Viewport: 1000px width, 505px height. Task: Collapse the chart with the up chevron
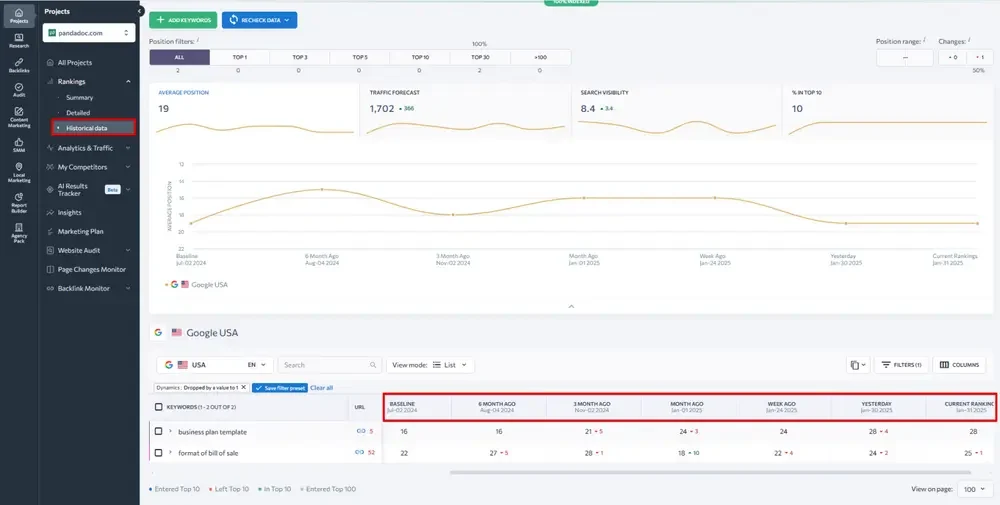(571, 306)
